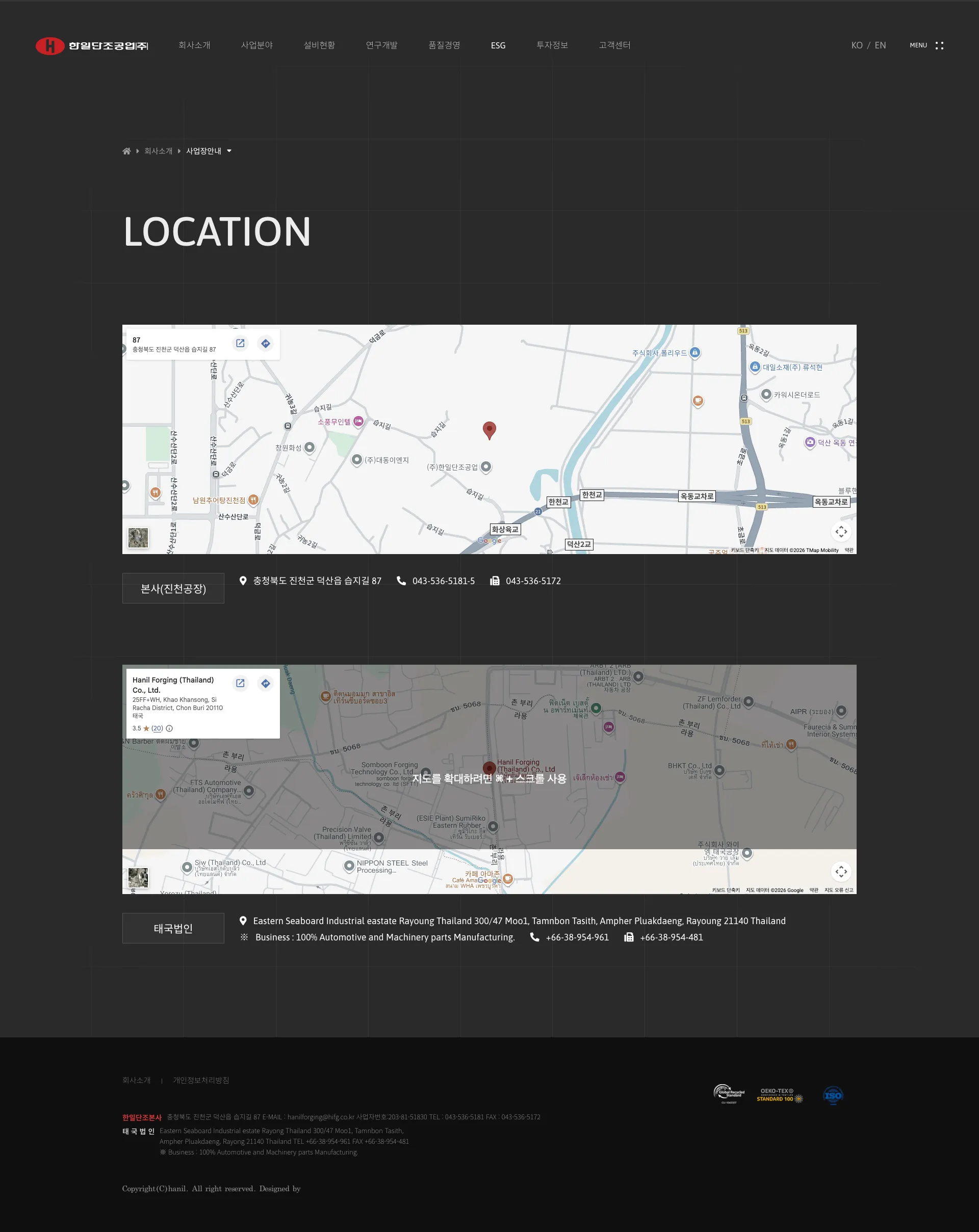The height and width of the screenshot is (1232, 979).
Task: Get directions icon in Jincheon map card
Action: tap(265, 344)
